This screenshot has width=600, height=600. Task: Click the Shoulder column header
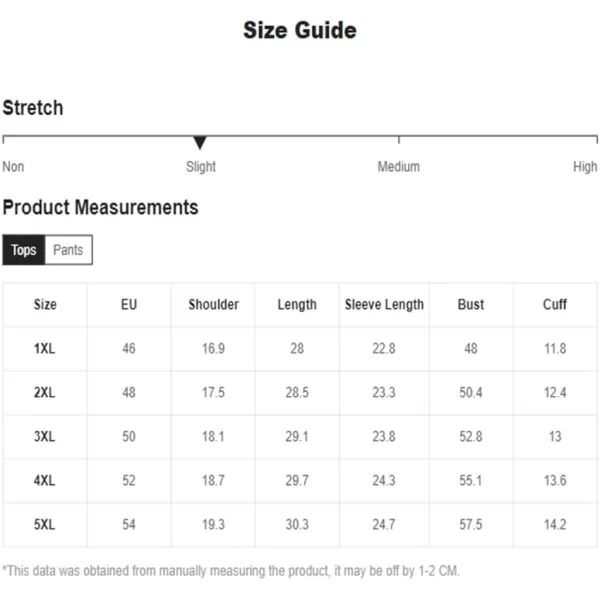pos(214,305)
